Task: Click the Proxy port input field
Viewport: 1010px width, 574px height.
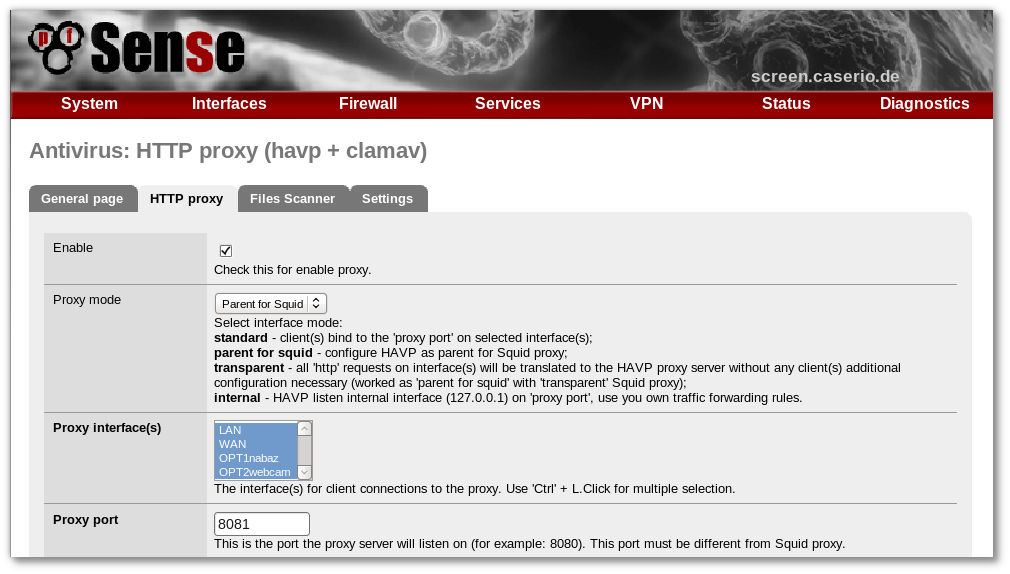Action: pos(262,524)
